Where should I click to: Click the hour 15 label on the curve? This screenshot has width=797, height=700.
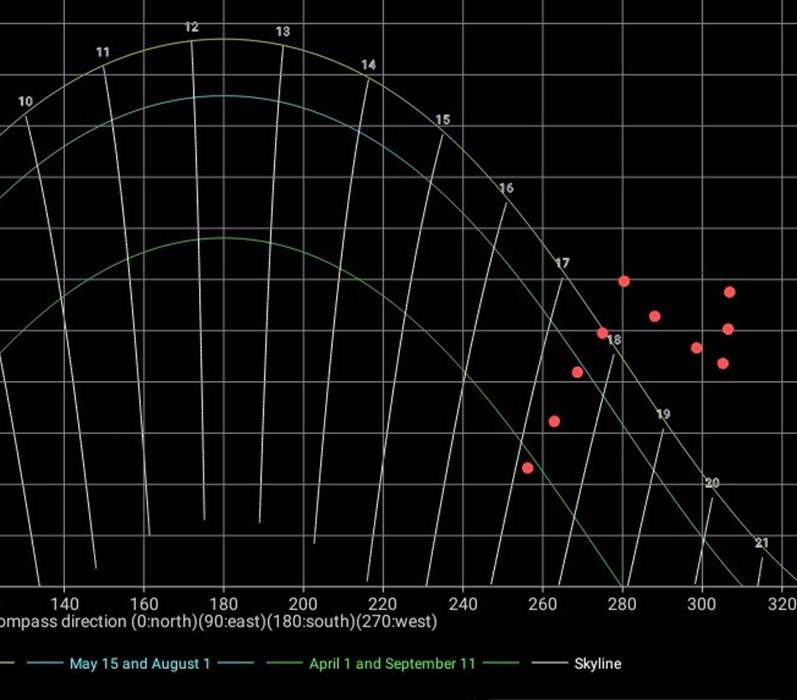442,120
